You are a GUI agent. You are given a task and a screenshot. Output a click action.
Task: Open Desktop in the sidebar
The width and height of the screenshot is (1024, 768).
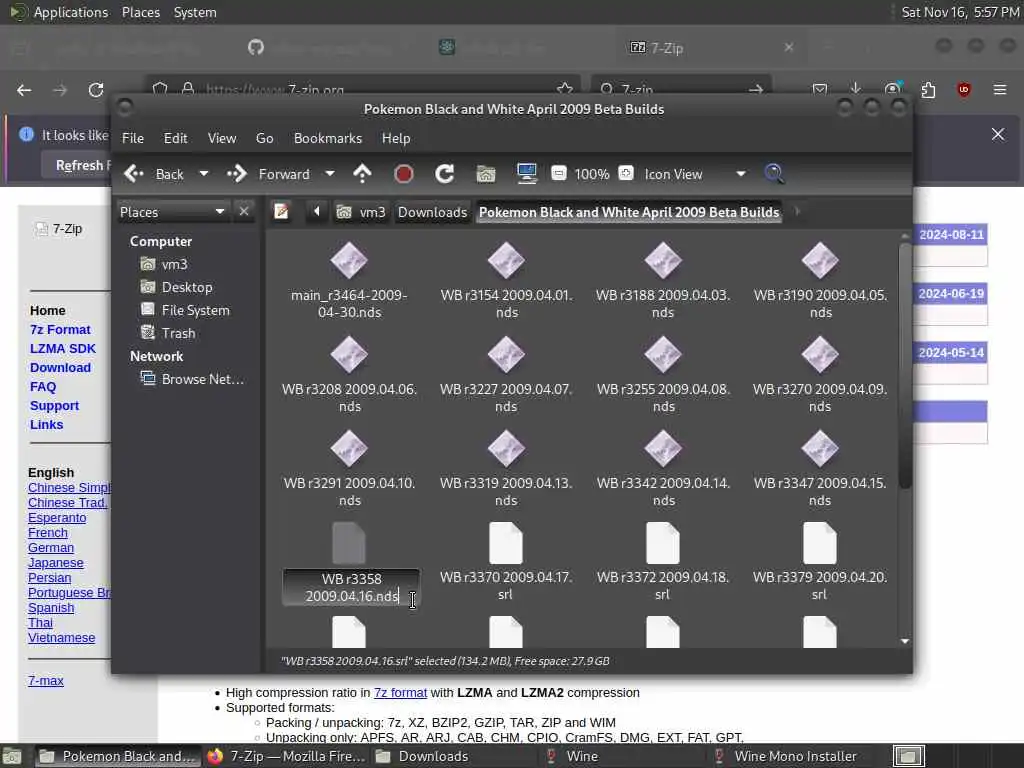[x=177, y=287]
